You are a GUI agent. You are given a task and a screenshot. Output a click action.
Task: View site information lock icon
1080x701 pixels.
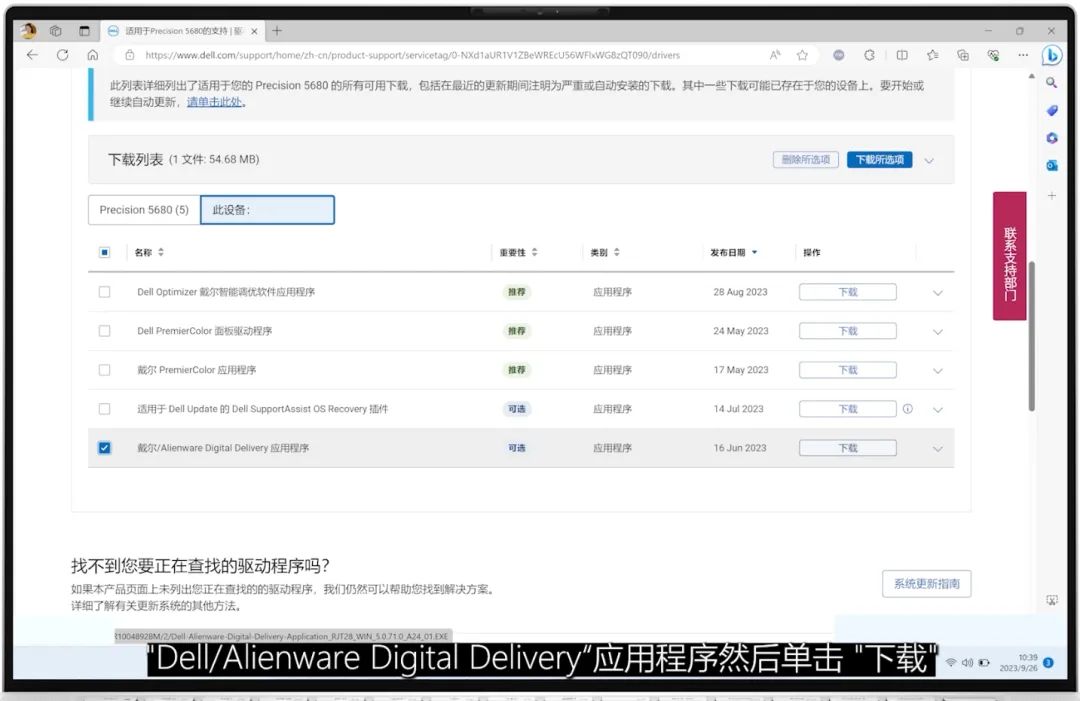point(129,55)
